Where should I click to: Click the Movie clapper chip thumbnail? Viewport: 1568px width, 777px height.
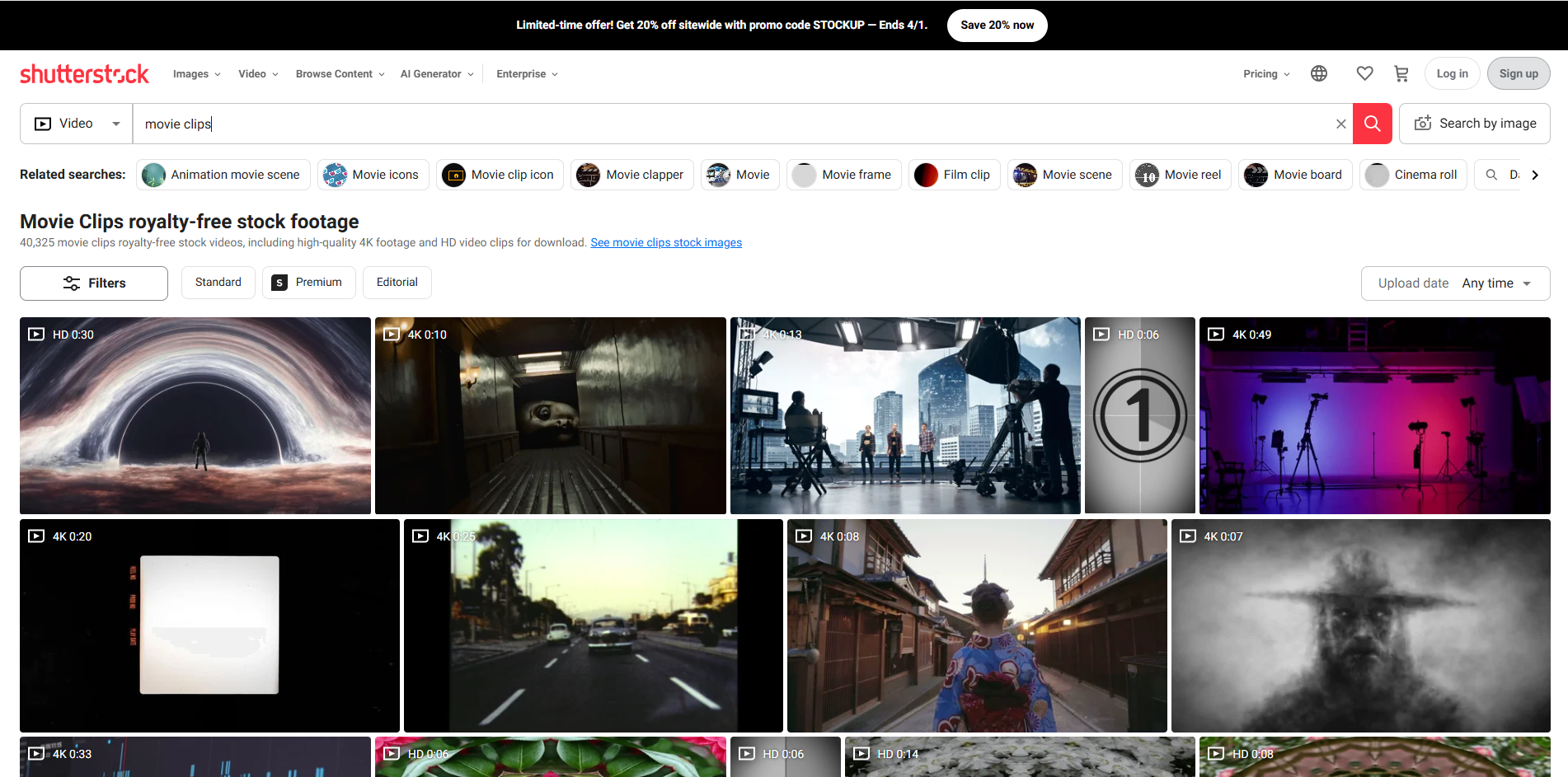point(589,175)
